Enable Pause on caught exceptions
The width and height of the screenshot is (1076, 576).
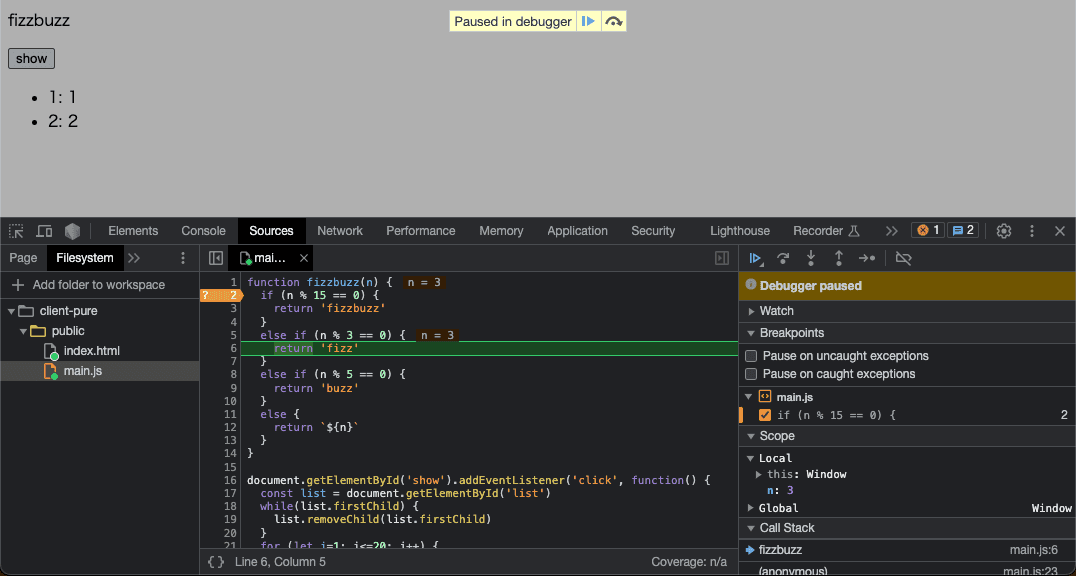point(751,374)
